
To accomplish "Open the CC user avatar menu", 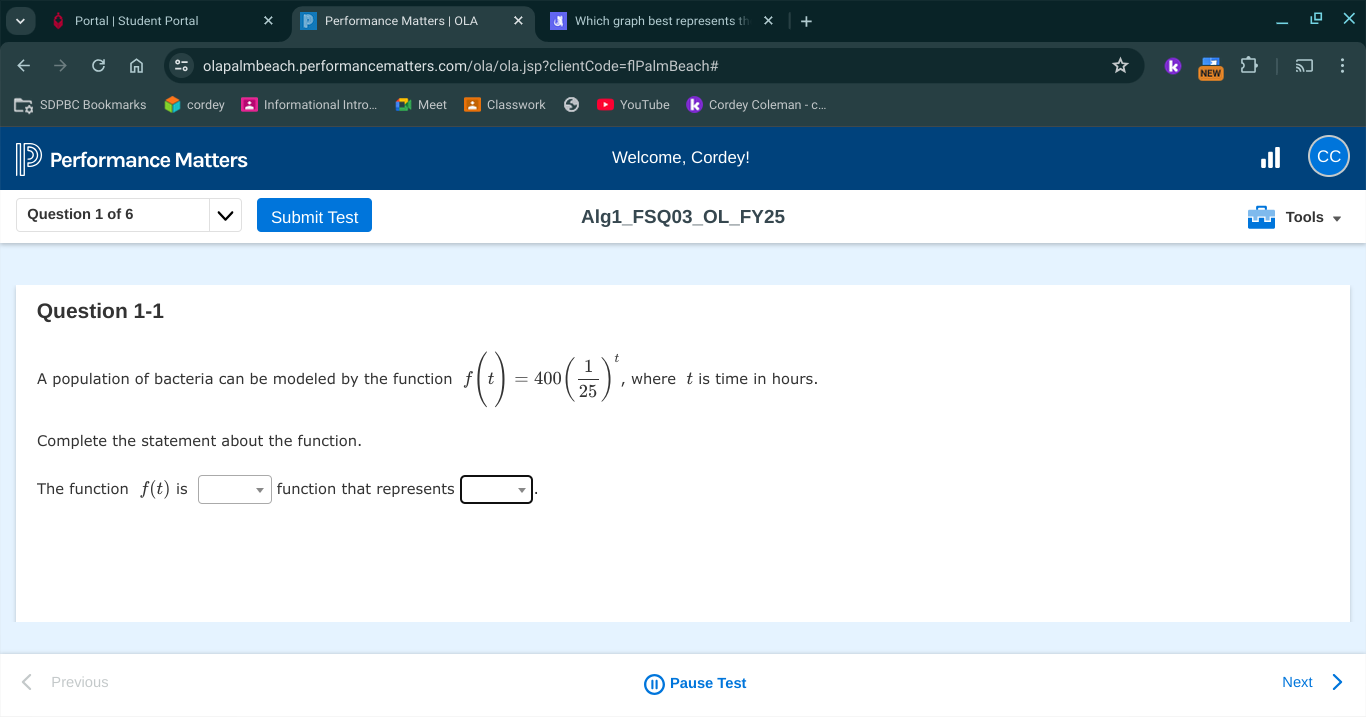I will (x=1329, y=157).
